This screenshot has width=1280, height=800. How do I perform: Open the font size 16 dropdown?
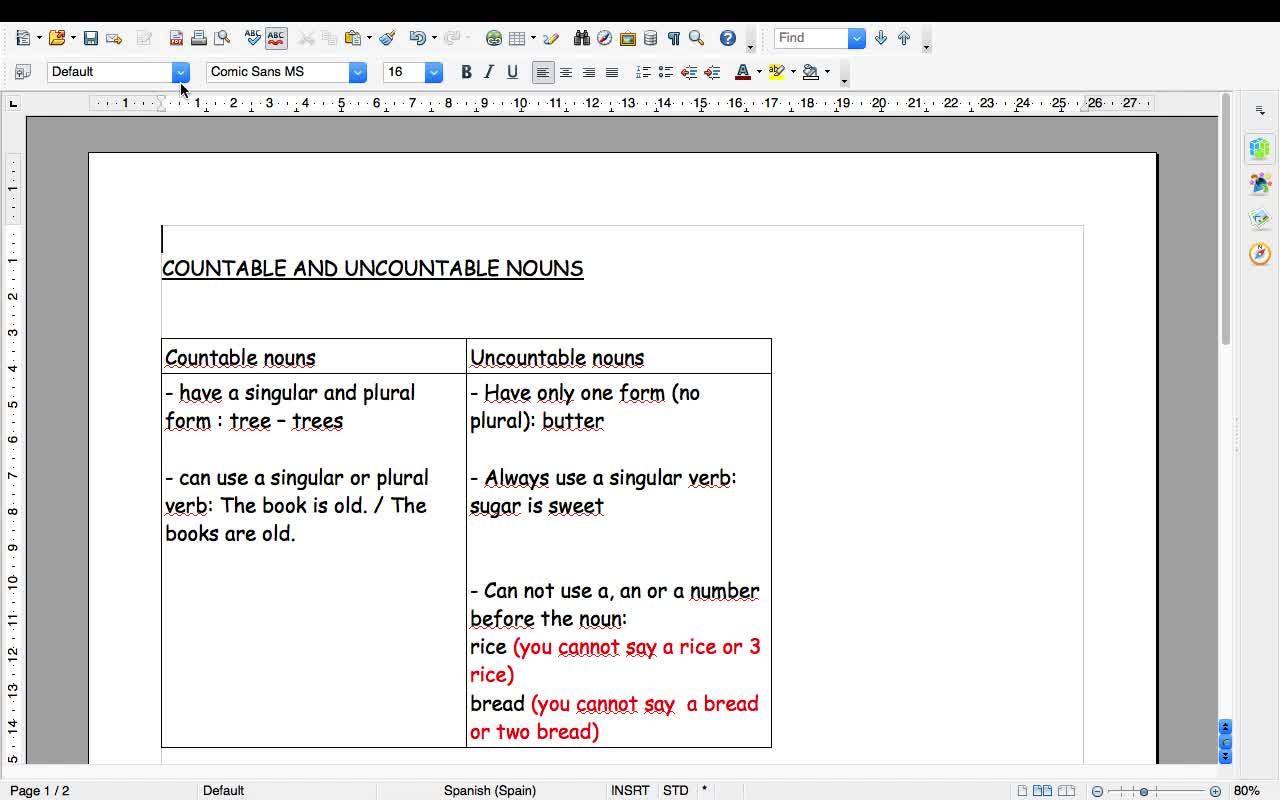[x=434, y=72]
